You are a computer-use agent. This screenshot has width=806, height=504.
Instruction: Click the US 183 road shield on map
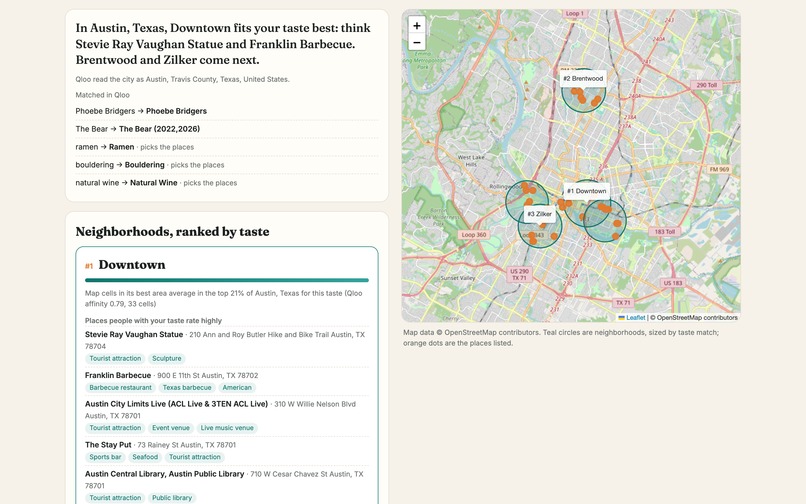(x=673, y=283)
